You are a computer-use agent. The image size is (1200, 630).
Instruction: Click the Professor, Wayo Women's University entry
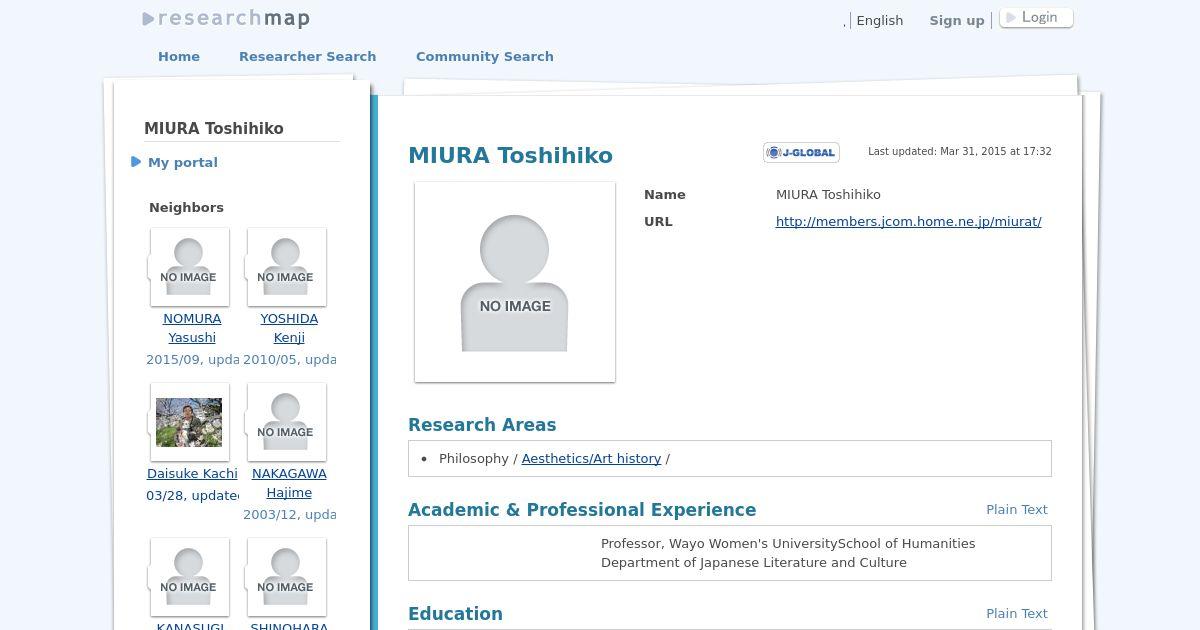click(x=788, y=553)
